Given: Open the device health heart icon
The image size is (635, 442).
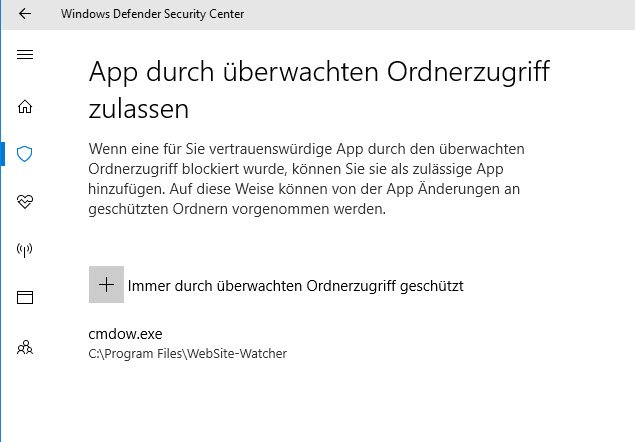Looking at the screenshot, I should click(26, 202).
